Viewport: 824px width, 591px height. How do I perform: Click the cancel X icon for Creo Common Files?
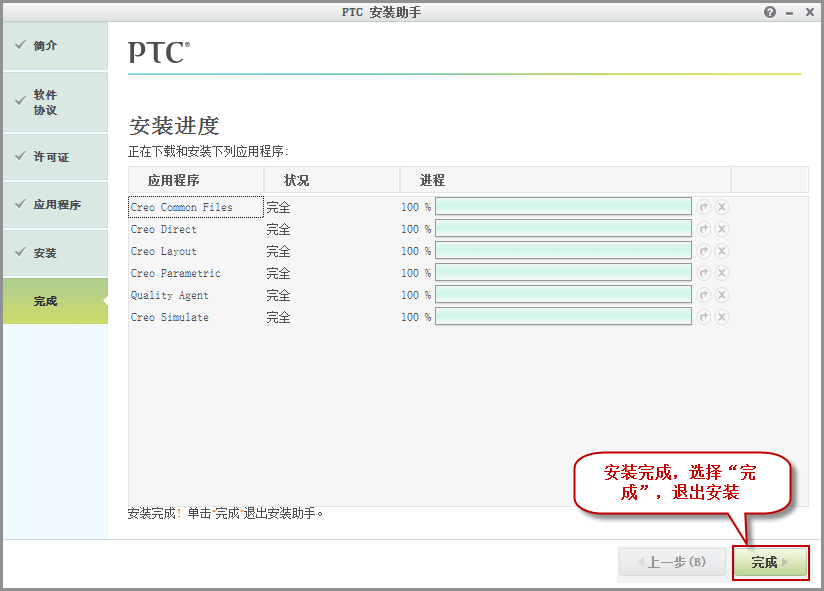[x=722, y=207]
